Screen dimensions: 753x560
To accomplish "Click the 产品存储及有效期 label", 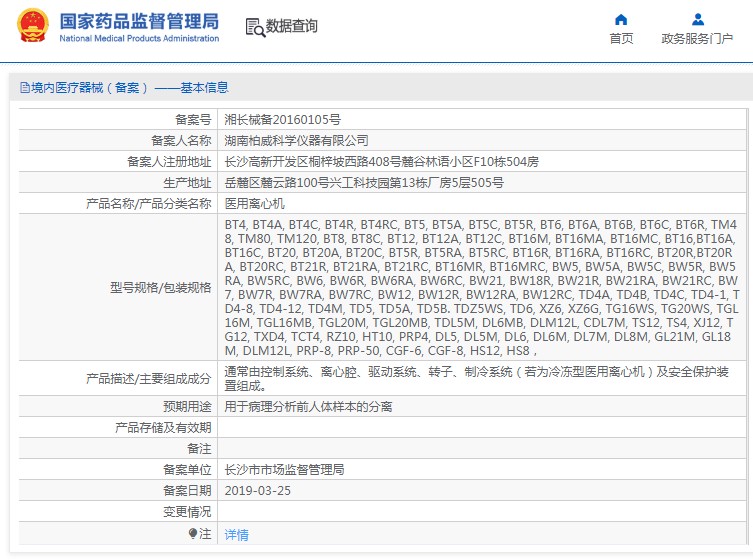I will pos(163,427).
